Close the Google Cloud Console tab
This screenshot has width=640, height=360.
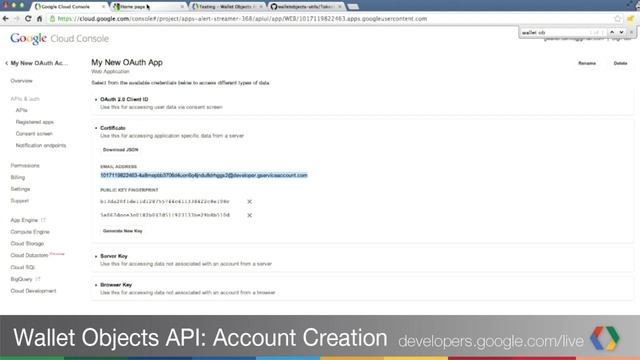pyautogui.click(x=103, y=7)
